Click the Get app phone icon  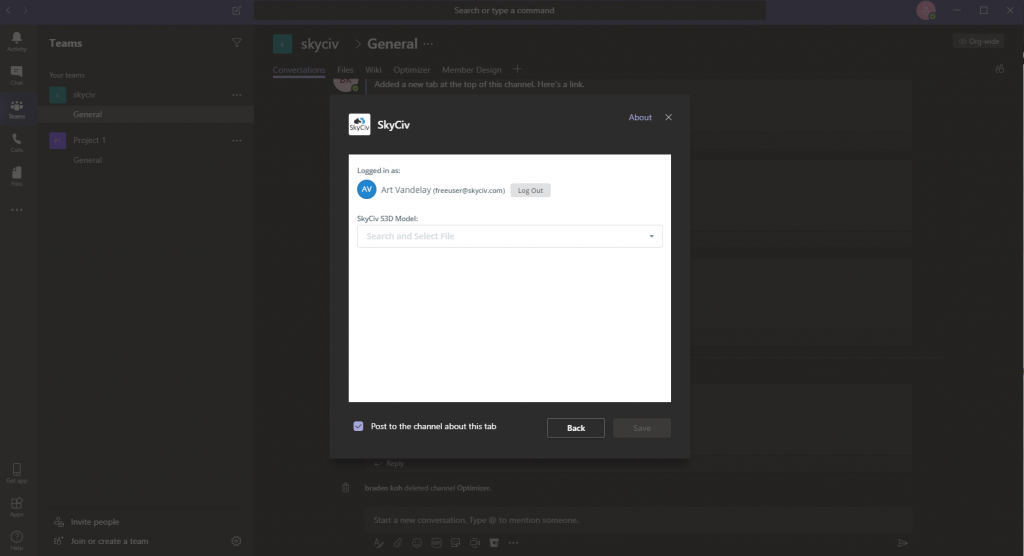pyautogui.click(x=16, y=473)
